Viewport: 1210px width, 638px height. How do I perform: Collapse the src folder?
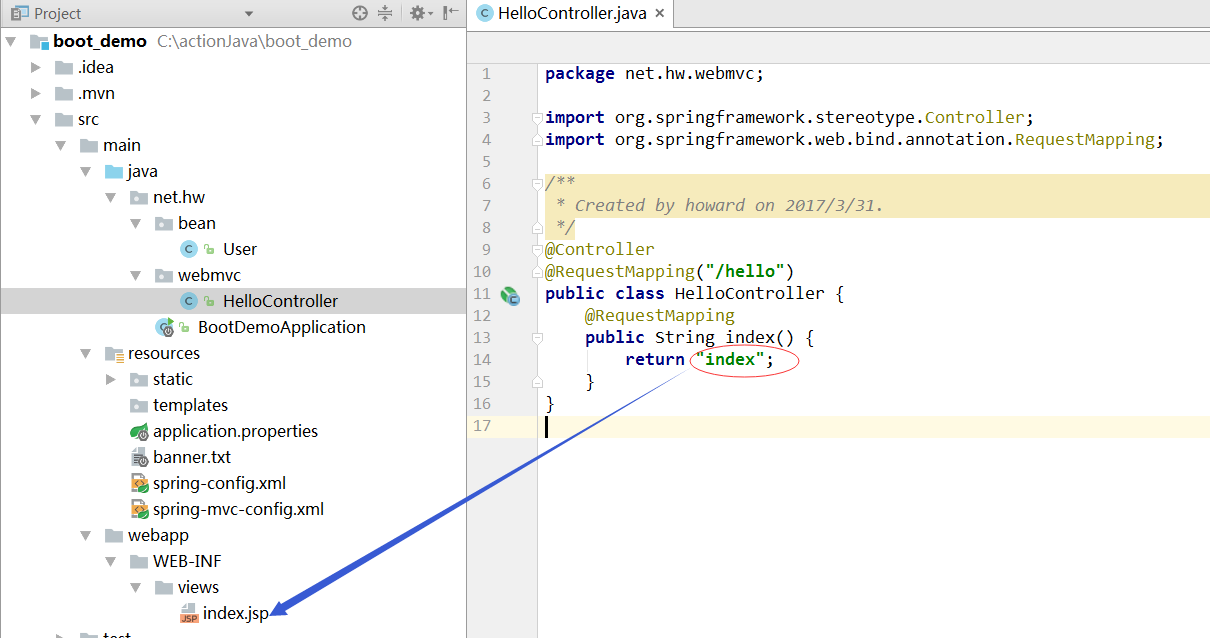[36, 119]
